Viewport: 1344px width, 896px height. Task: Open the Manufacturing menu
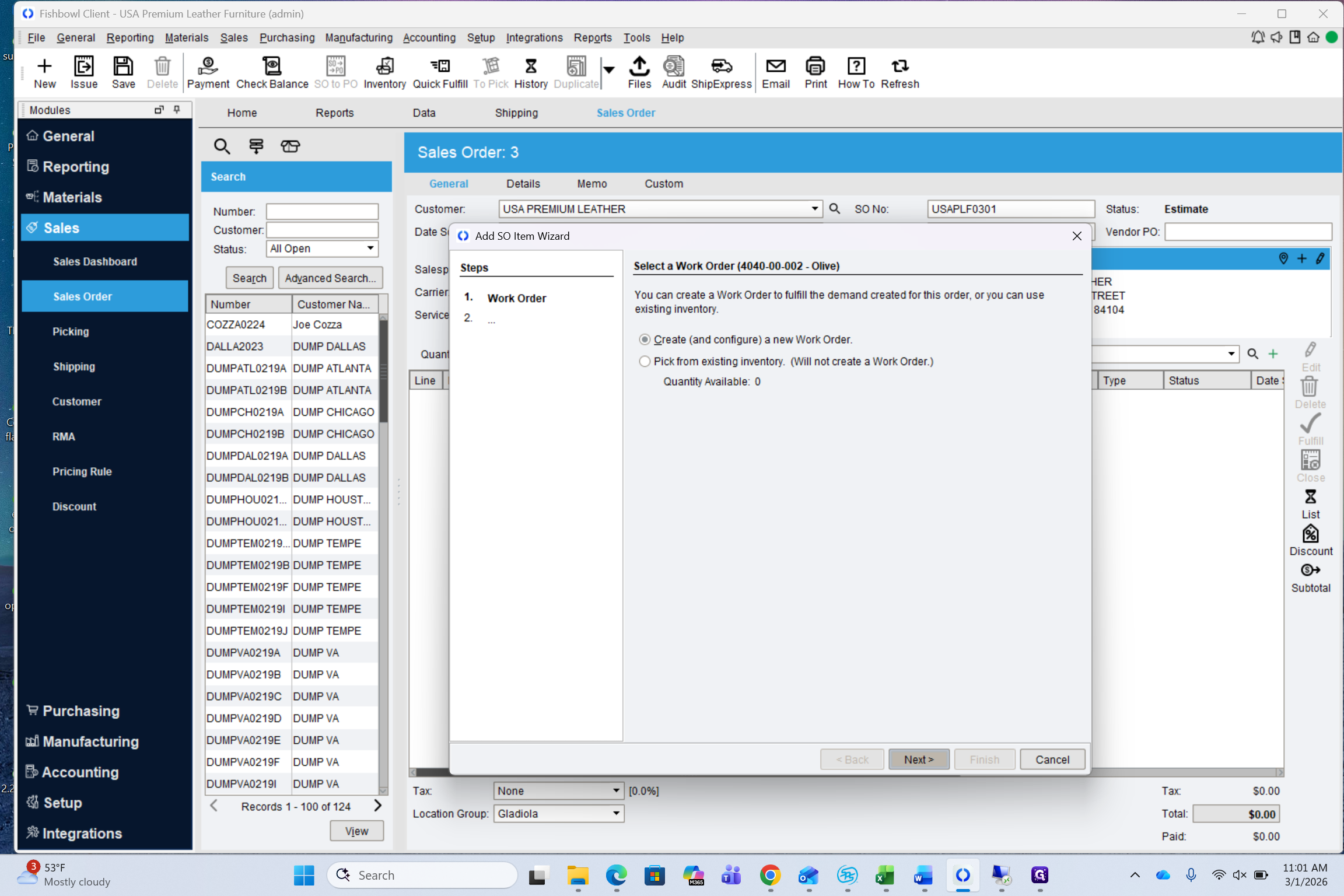click(358, 37)
